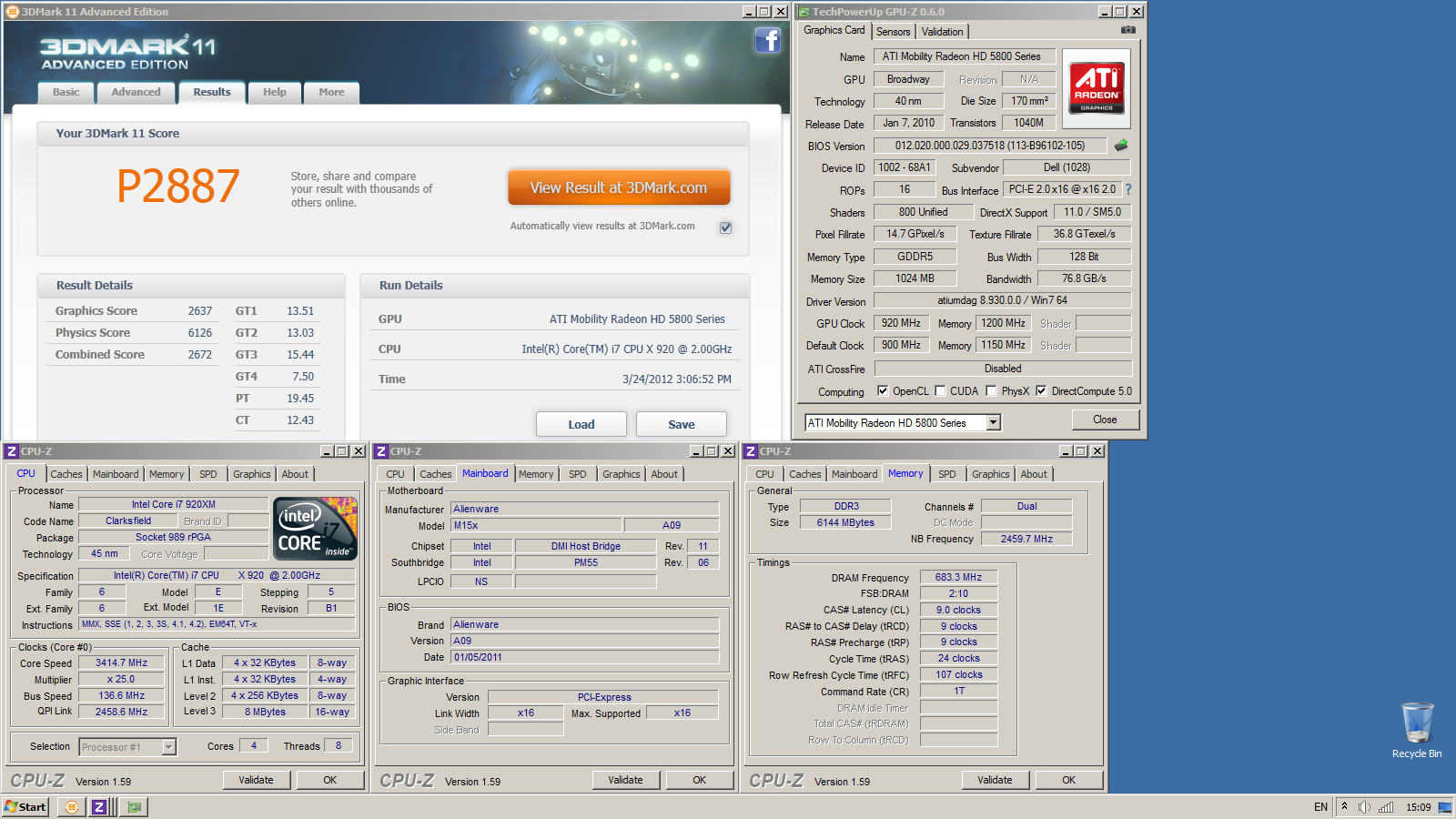The width and height of the screenshot is (1456, 819).
Task: Click the ATI Radeon logo in GPU-Z
Action: [x=1097, y=87]
